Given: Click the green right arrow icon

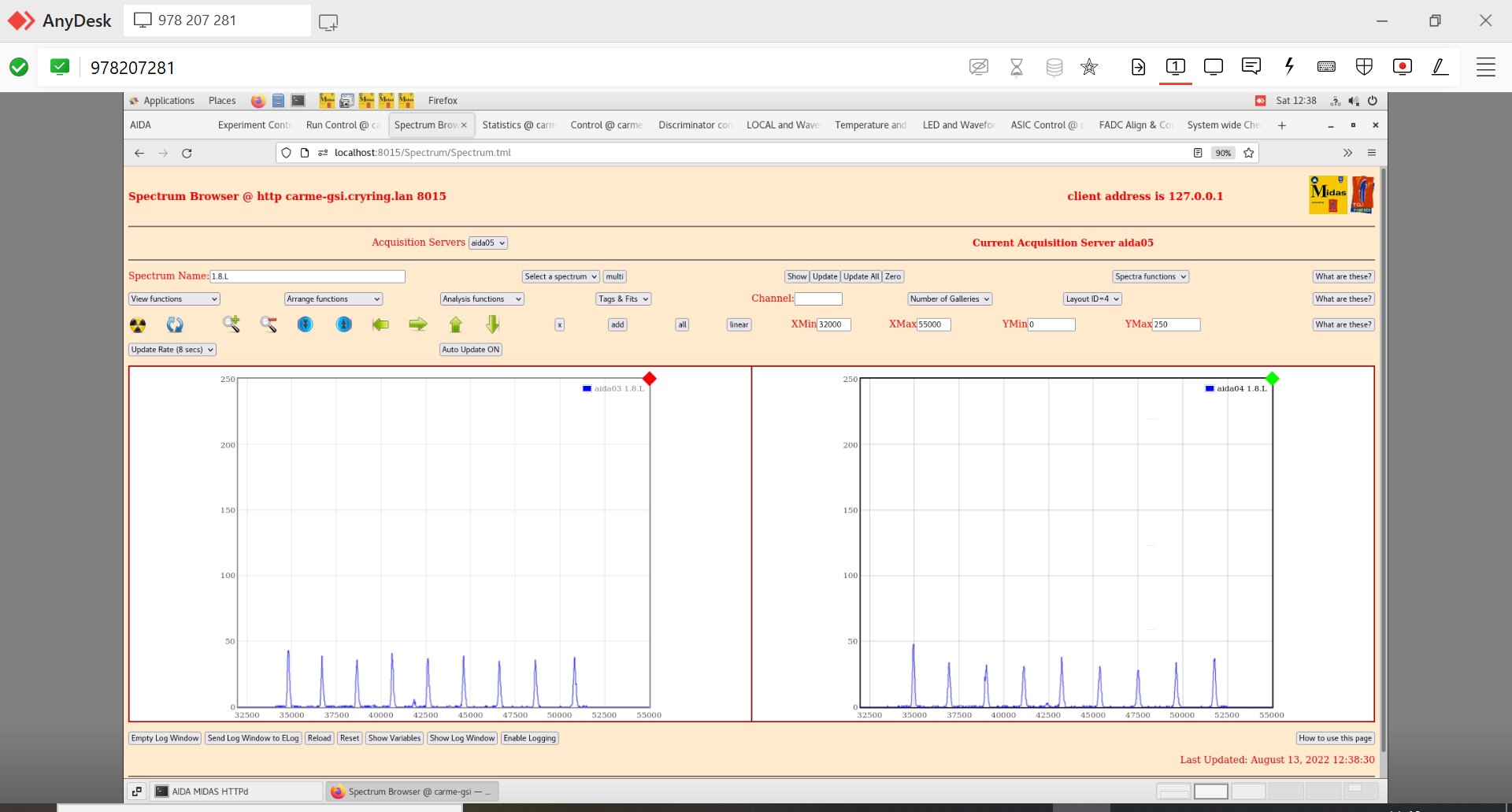Looking at the screenshot, I should click(418, 324).
